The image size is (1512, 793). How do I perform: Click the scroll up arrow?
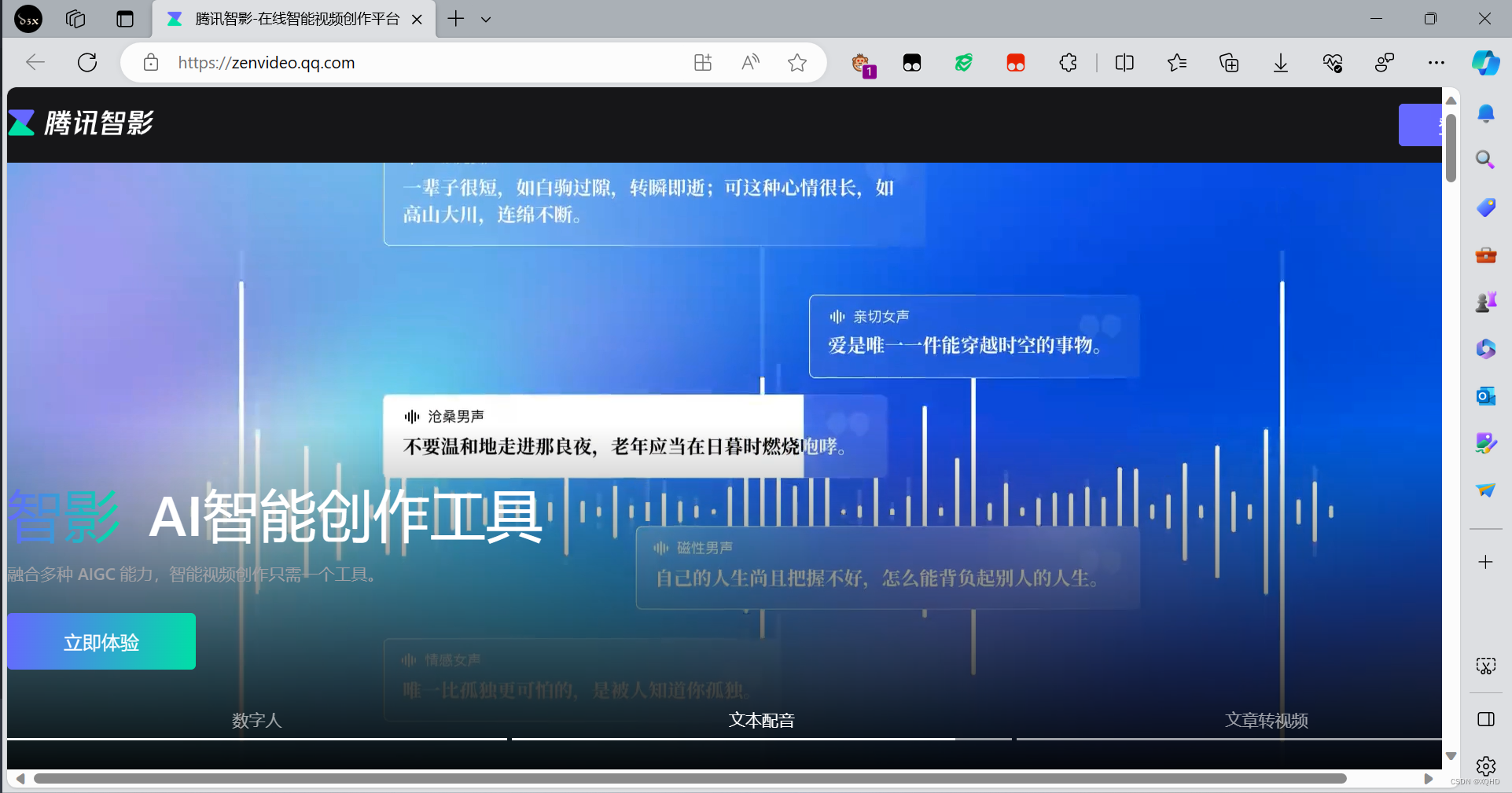(1451, 101)
